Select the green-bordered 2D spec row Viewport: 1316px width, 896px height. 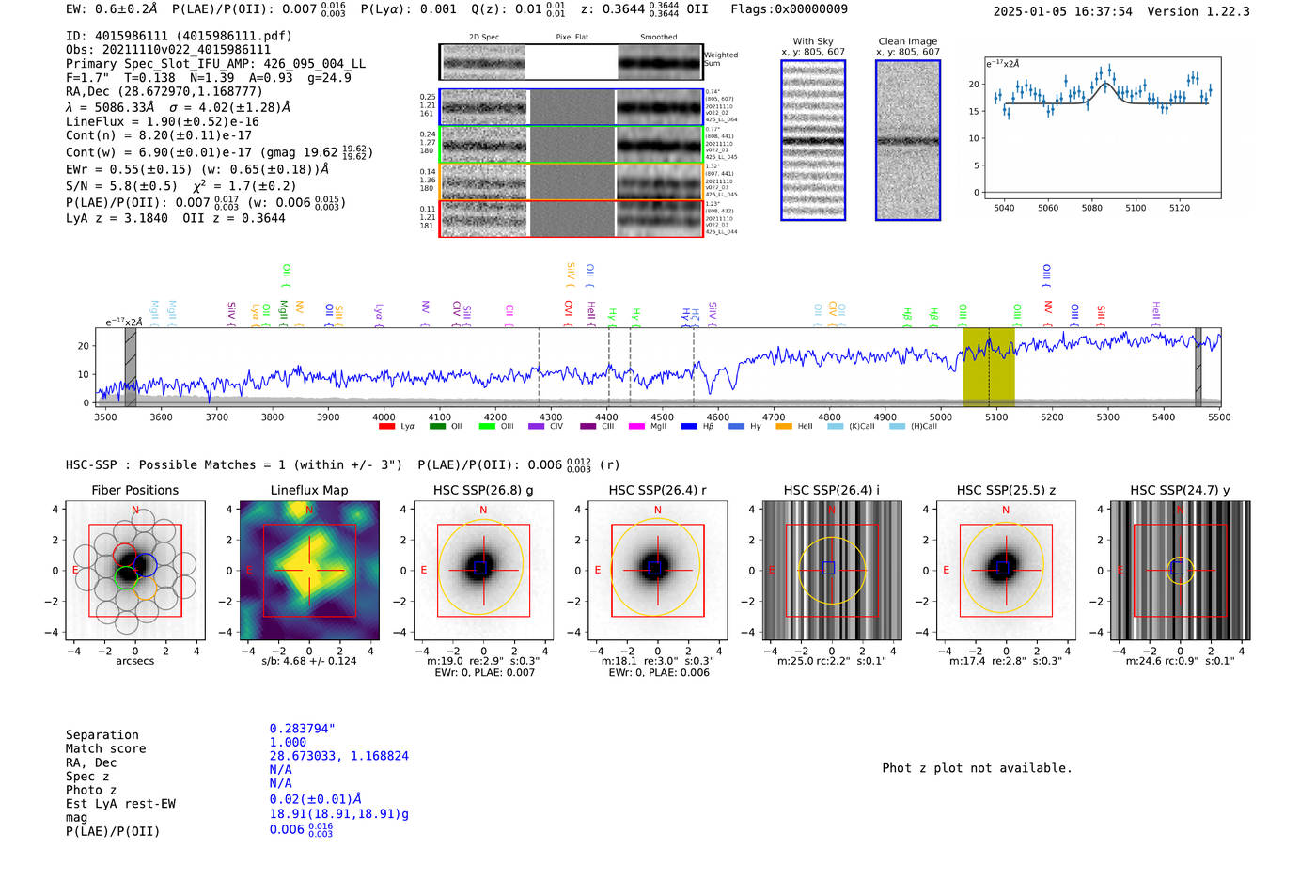[x=572, y=145]
